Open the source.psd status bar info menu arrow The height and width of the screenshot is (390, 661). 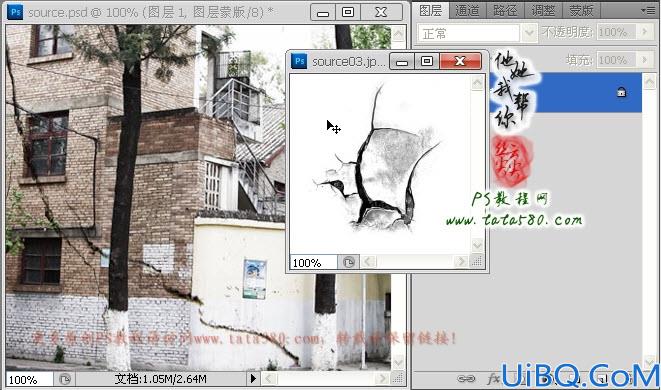coord(253,379)
